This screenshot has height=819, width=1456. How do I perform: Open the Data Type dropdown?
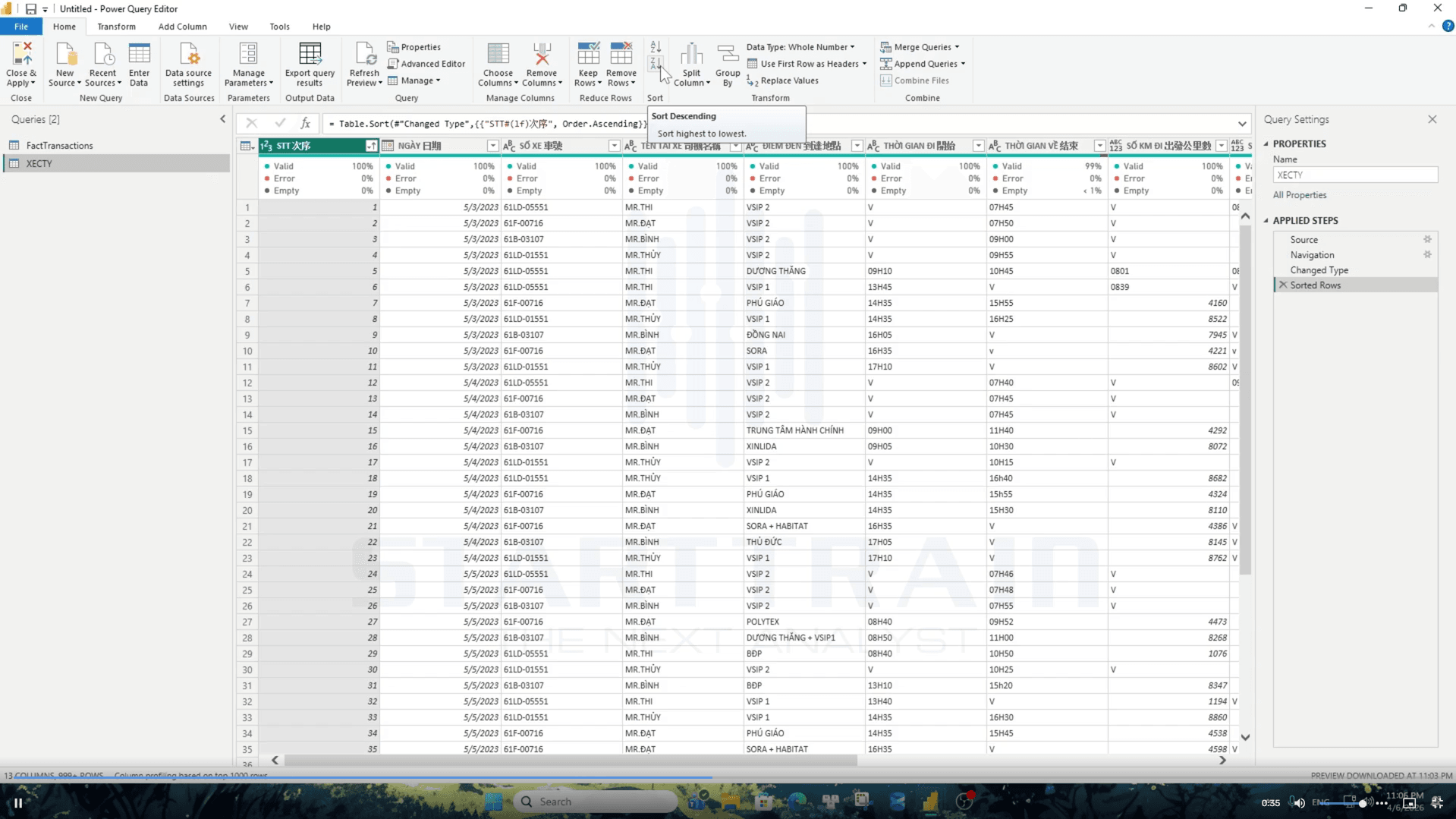click(800, 47)
